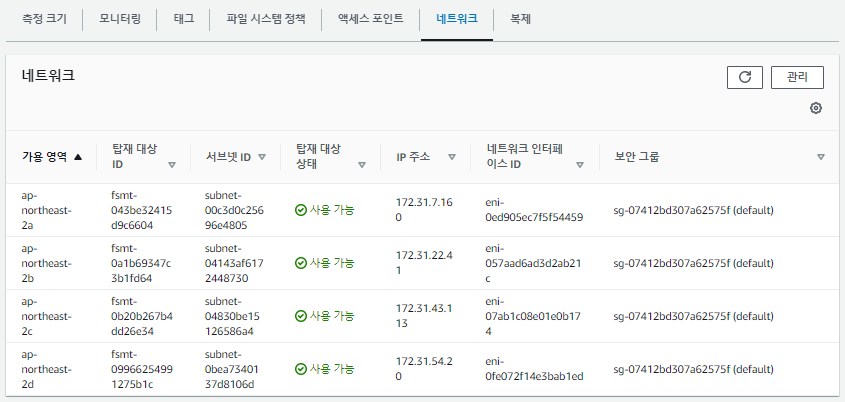The image size is (845, 402).
Task: Click 사용 가능 status in 2b row
Action: coord(332,263)
